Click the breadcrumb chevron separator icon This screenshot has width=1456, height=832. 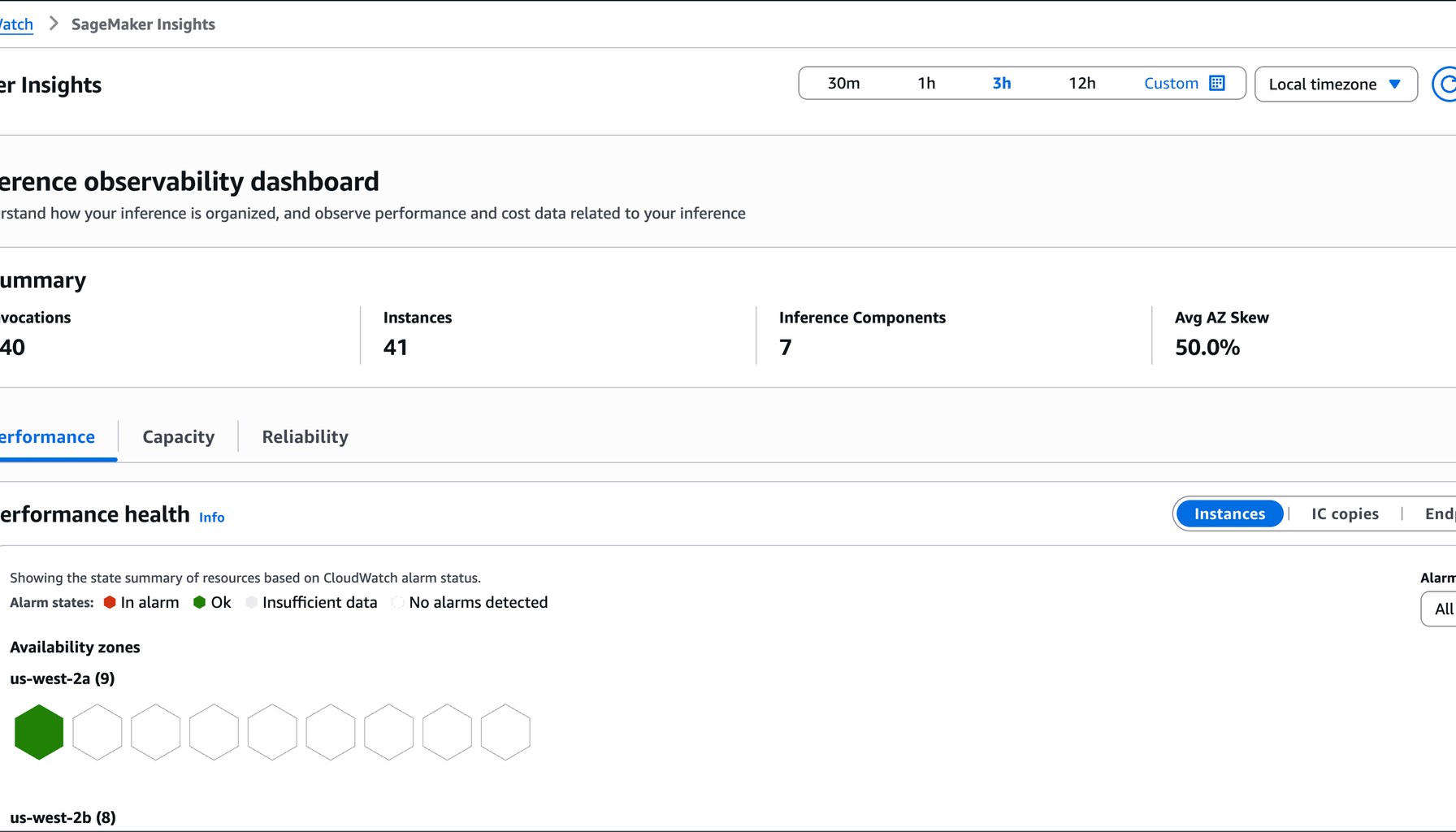coord(54,24)
